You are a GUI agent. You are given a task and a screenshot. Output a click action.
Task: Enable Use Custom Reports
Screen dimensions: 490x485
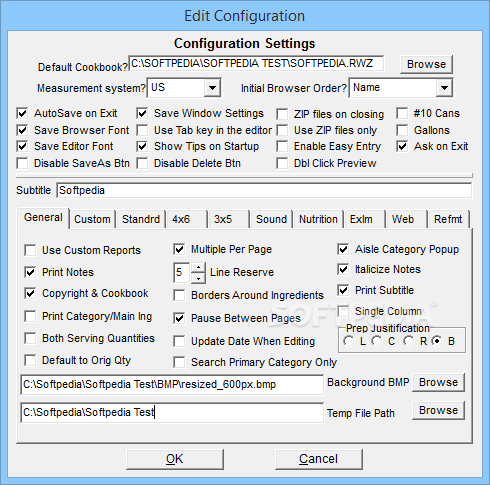(x=30, y=250)
